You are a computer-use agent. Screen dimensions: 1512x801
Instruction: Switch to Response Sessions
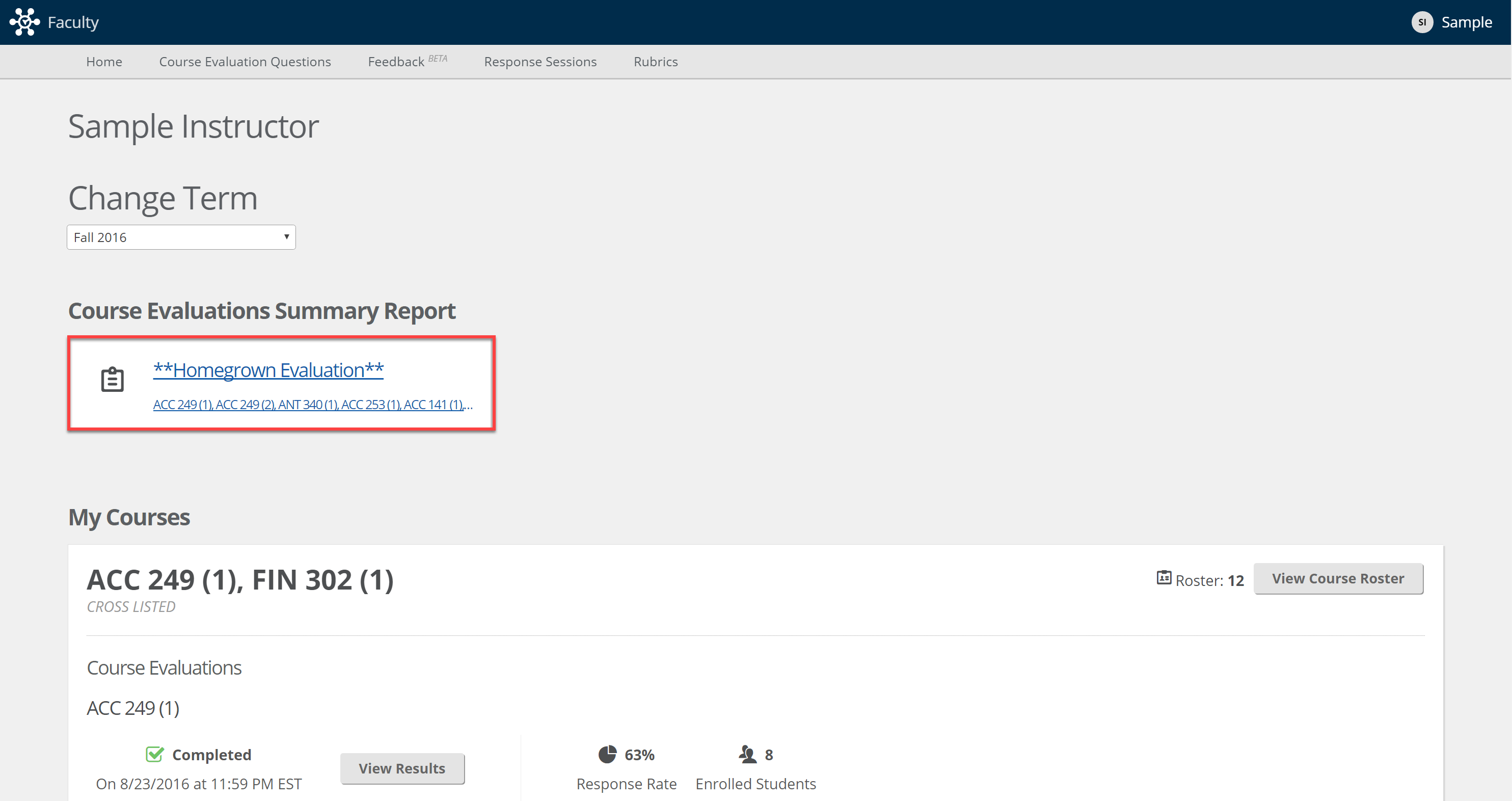540,62
